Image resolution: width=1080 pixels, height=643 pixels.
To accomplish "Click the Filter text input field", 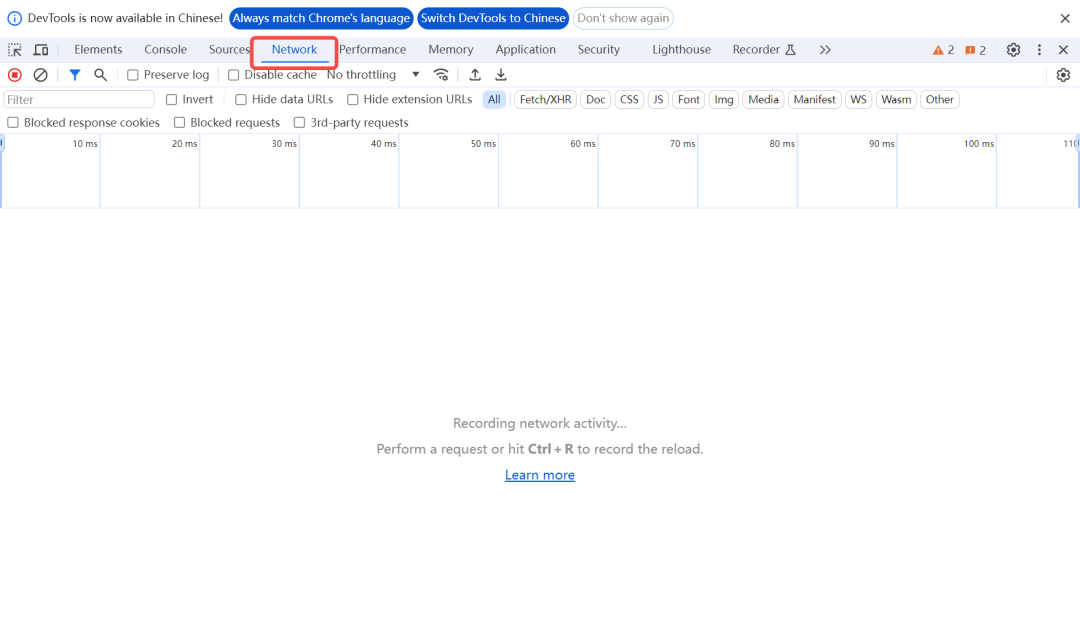I will [x=79, y=100].
